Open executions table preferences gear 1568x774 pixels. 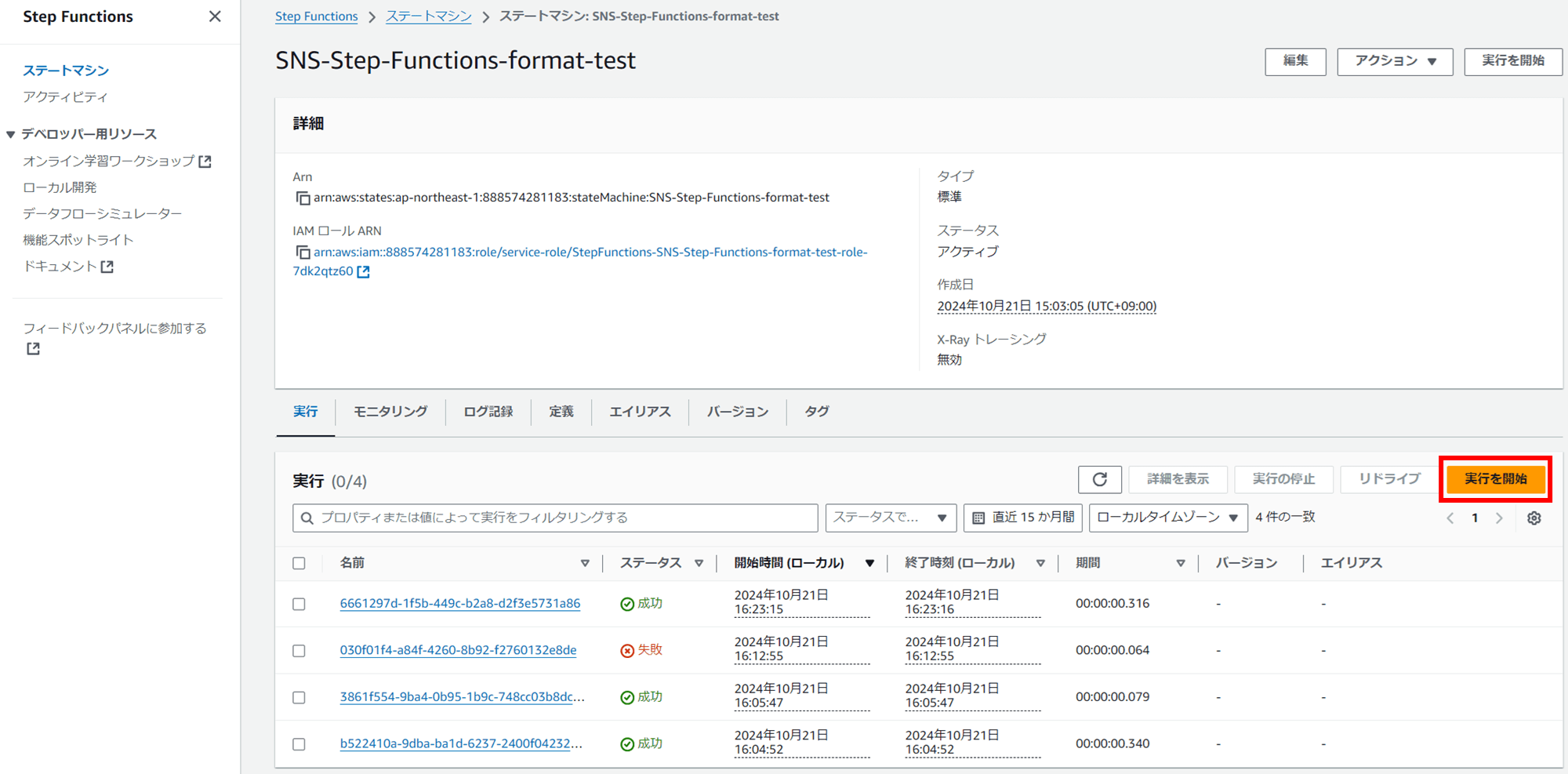coord(1534,518)
